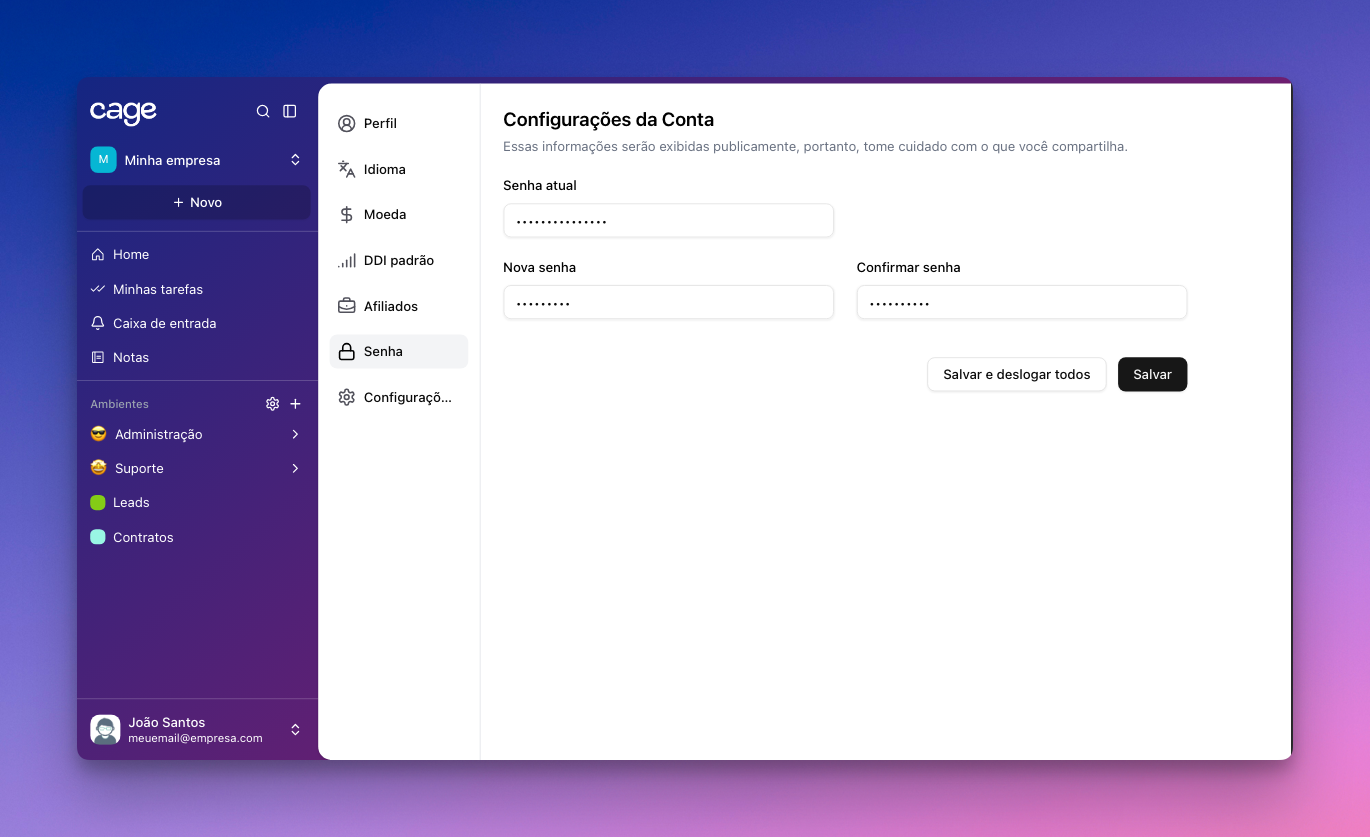
Task: Open the user account menu chevron
Action: pyautogui.click(x=295, y=730)
